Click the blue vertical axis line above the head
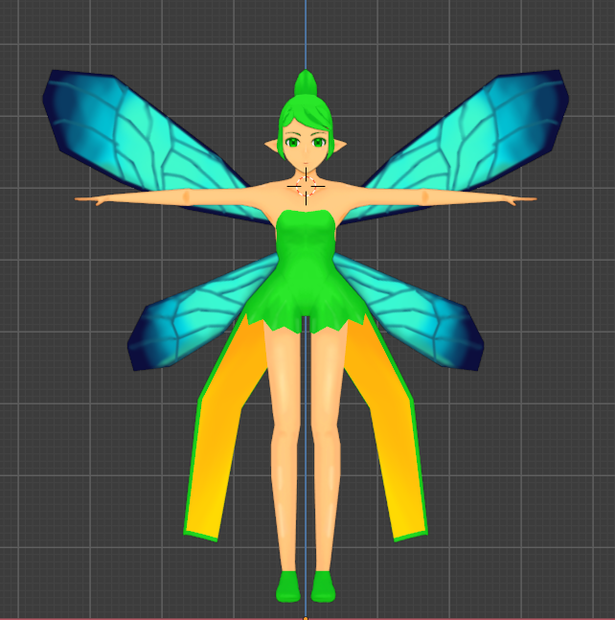The height and width of the screenshot is (620, 615). [x=306, y=35]
